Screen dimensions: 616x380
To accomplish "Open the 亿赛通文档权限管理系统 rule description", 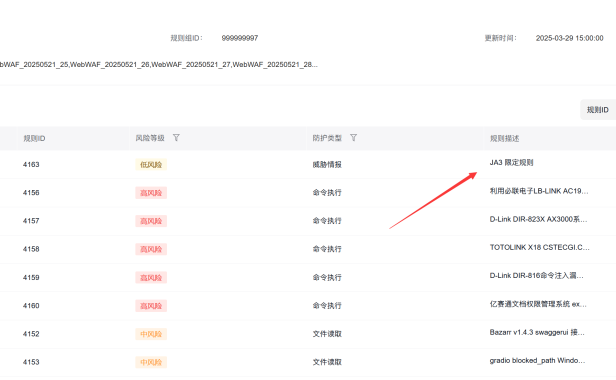I will pos(538,304).
